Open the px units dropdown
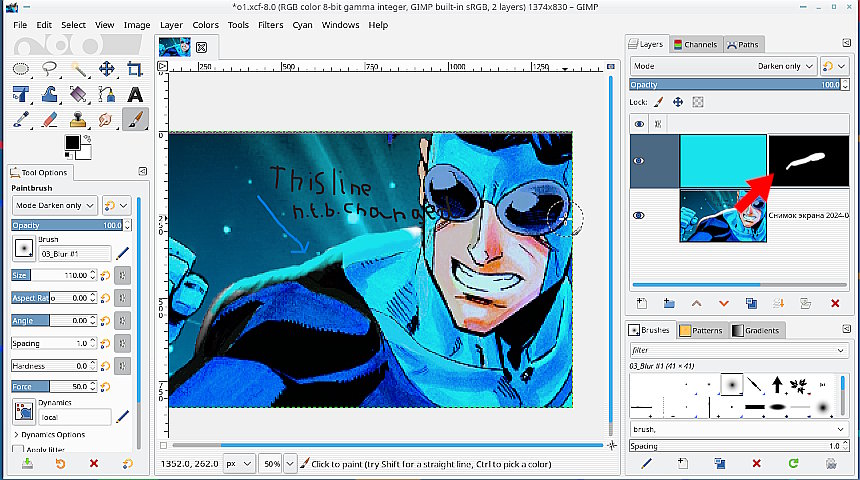This screenshot has height=480, width=860. tap(240, 464)
